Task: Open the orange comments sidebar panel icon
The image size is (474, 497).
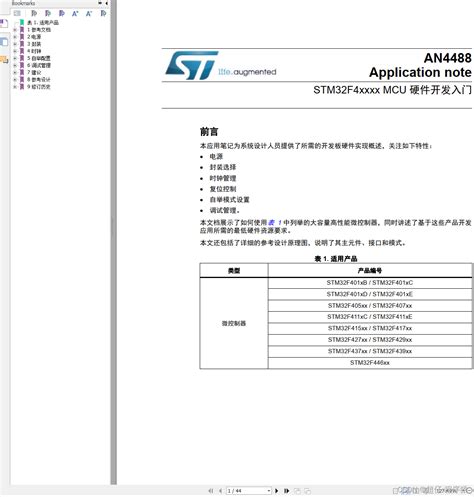Action: (x=4, y=60)
